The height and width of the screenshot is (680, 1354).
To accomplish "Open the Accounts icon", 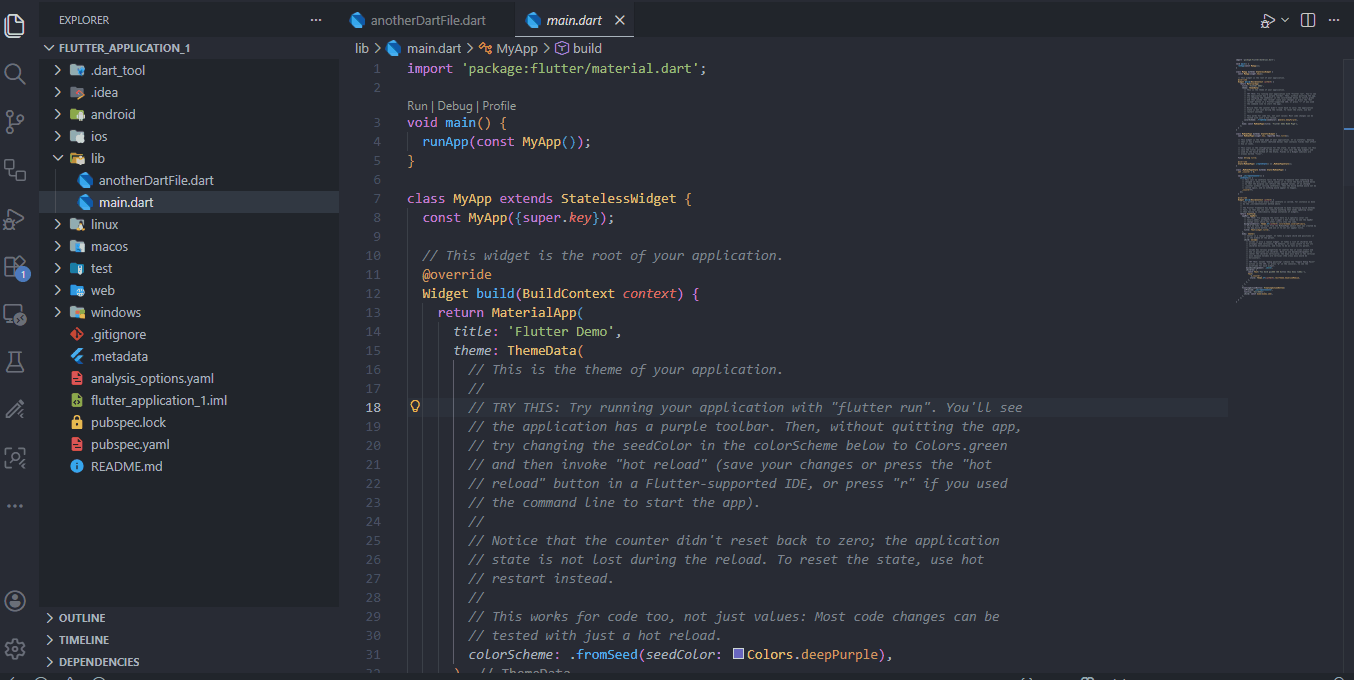I will (x=15, y=601).
